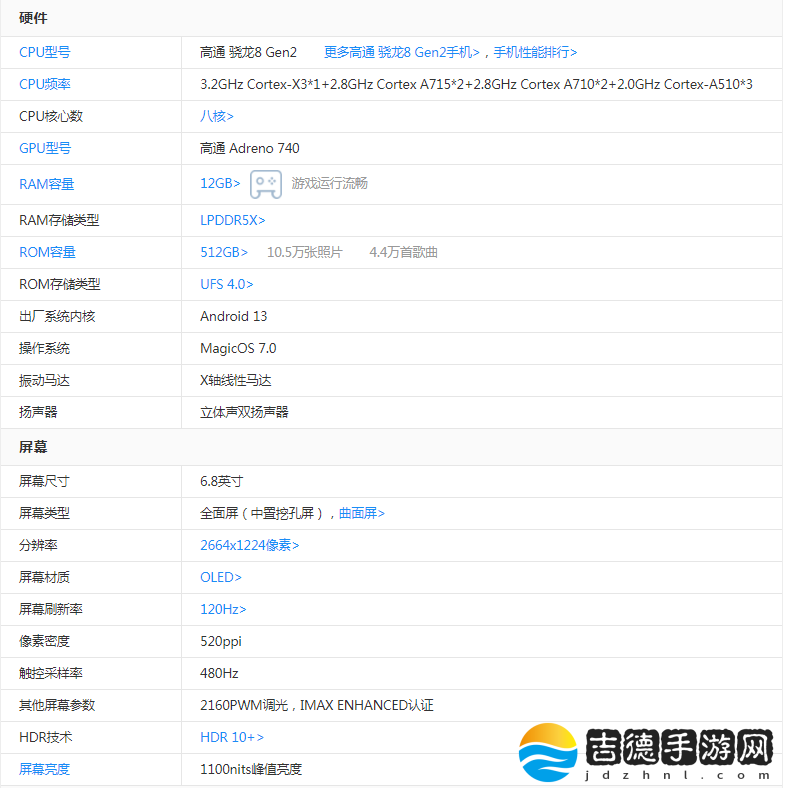
Task: Click the 八核 link
Action: click(217, 116)
